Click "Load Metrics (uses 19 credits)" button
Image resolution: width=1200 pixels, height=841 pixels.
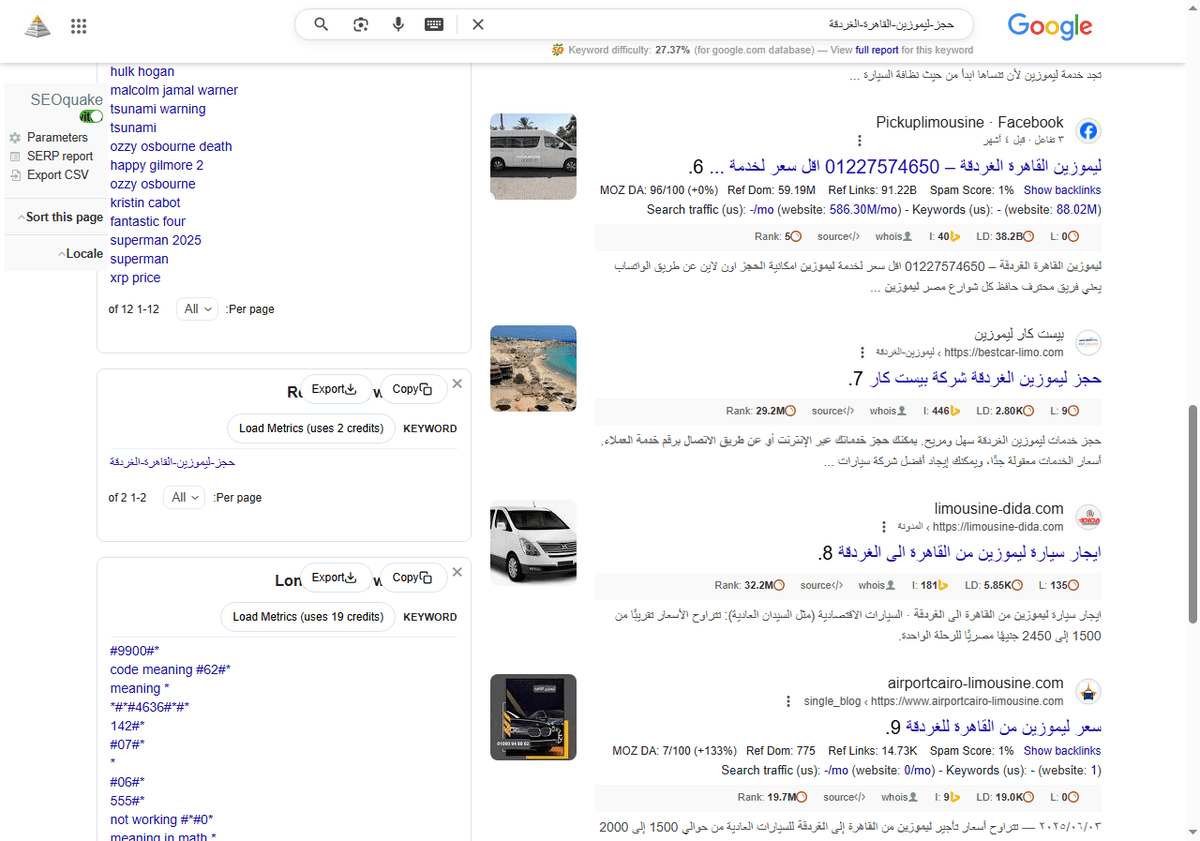pos(307,617)
